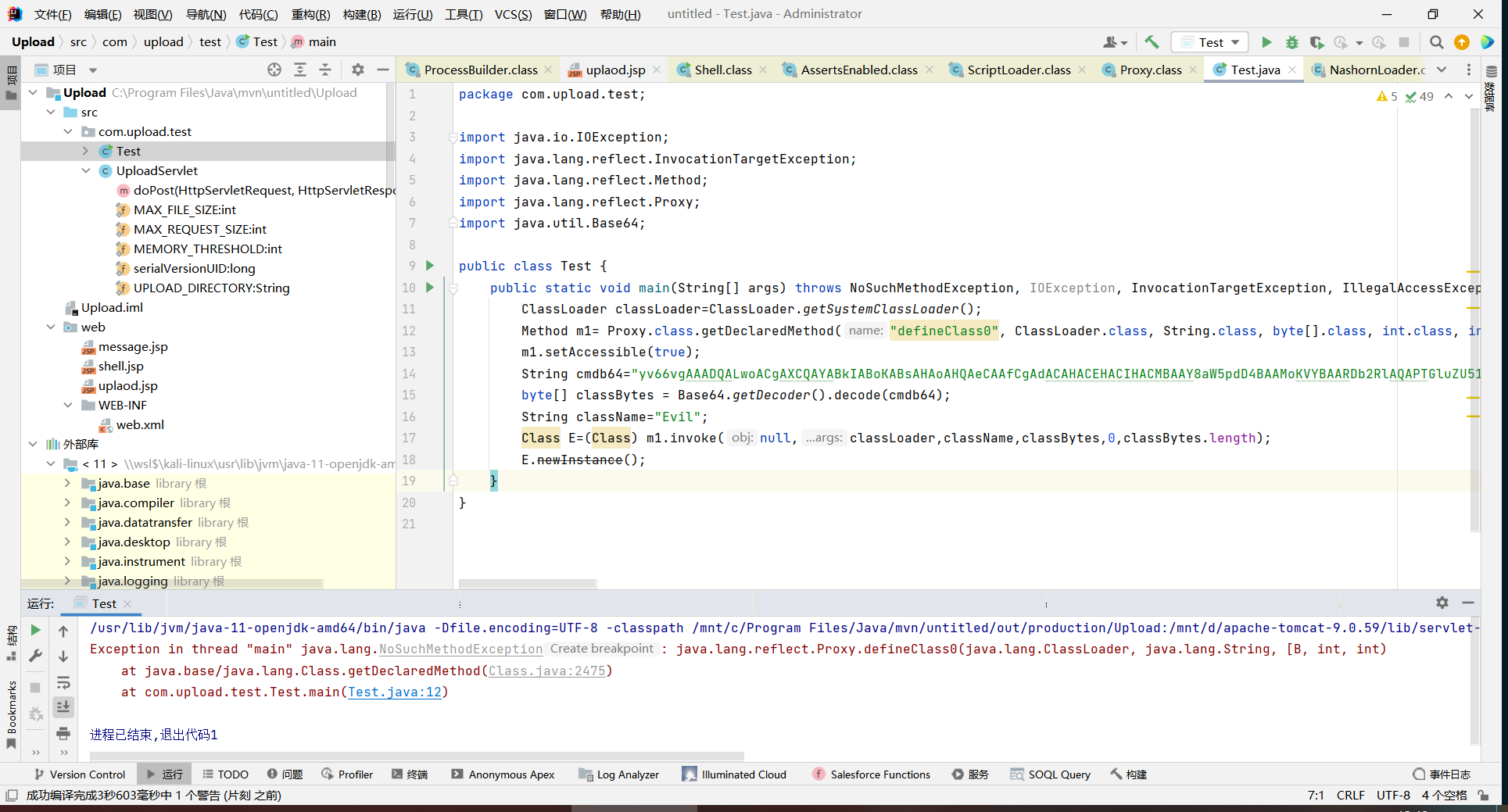Go to previous highlighted error arrow
The image size is (1508, 812).
point(1449,96)
